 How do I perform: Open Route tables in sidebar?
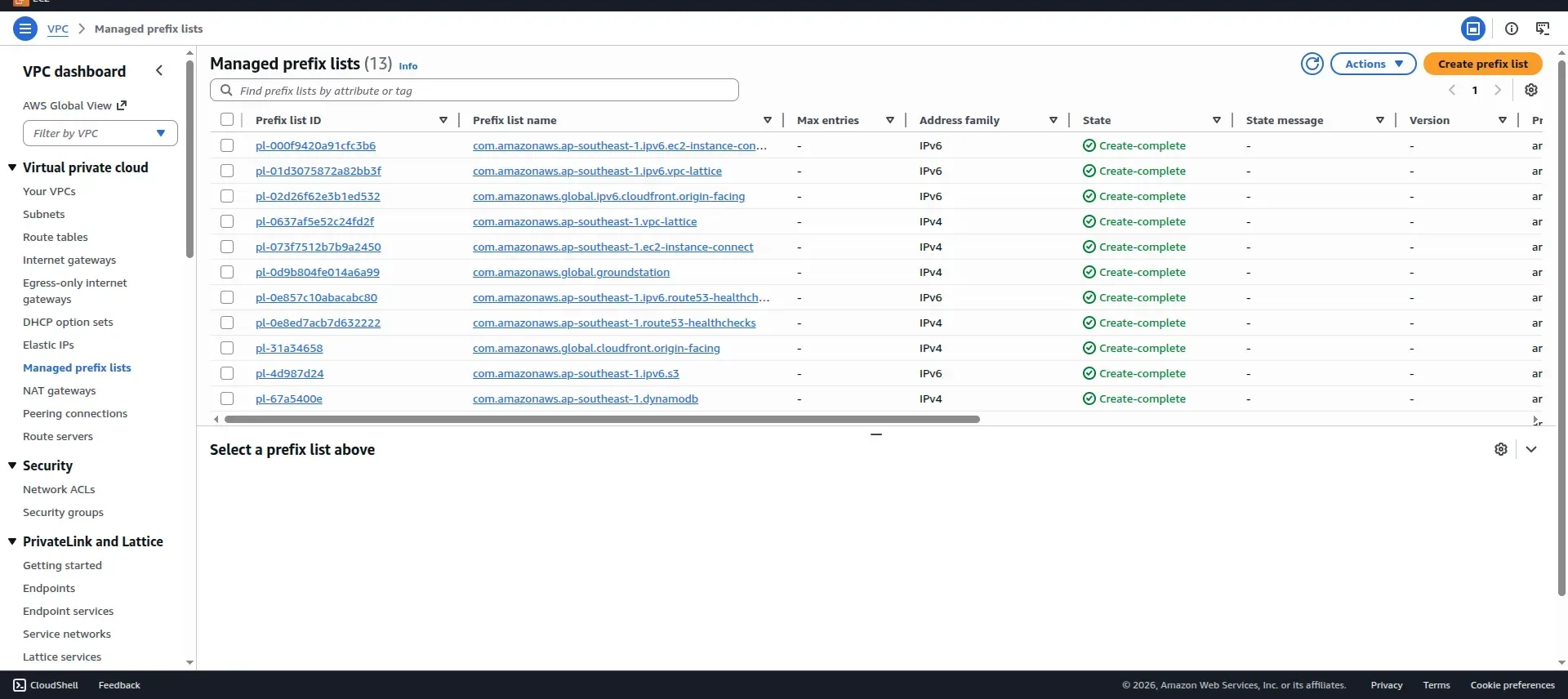click(56, 237)
